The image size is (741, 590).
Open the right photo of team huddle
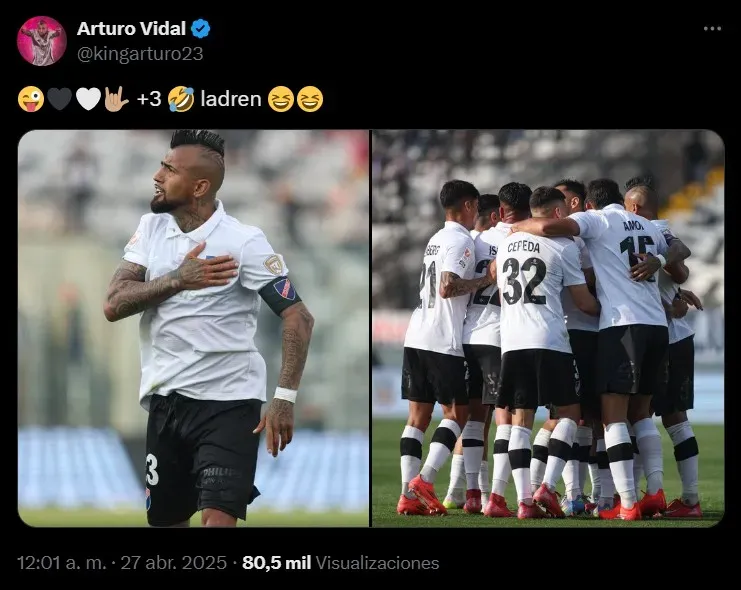coord(548,328)
